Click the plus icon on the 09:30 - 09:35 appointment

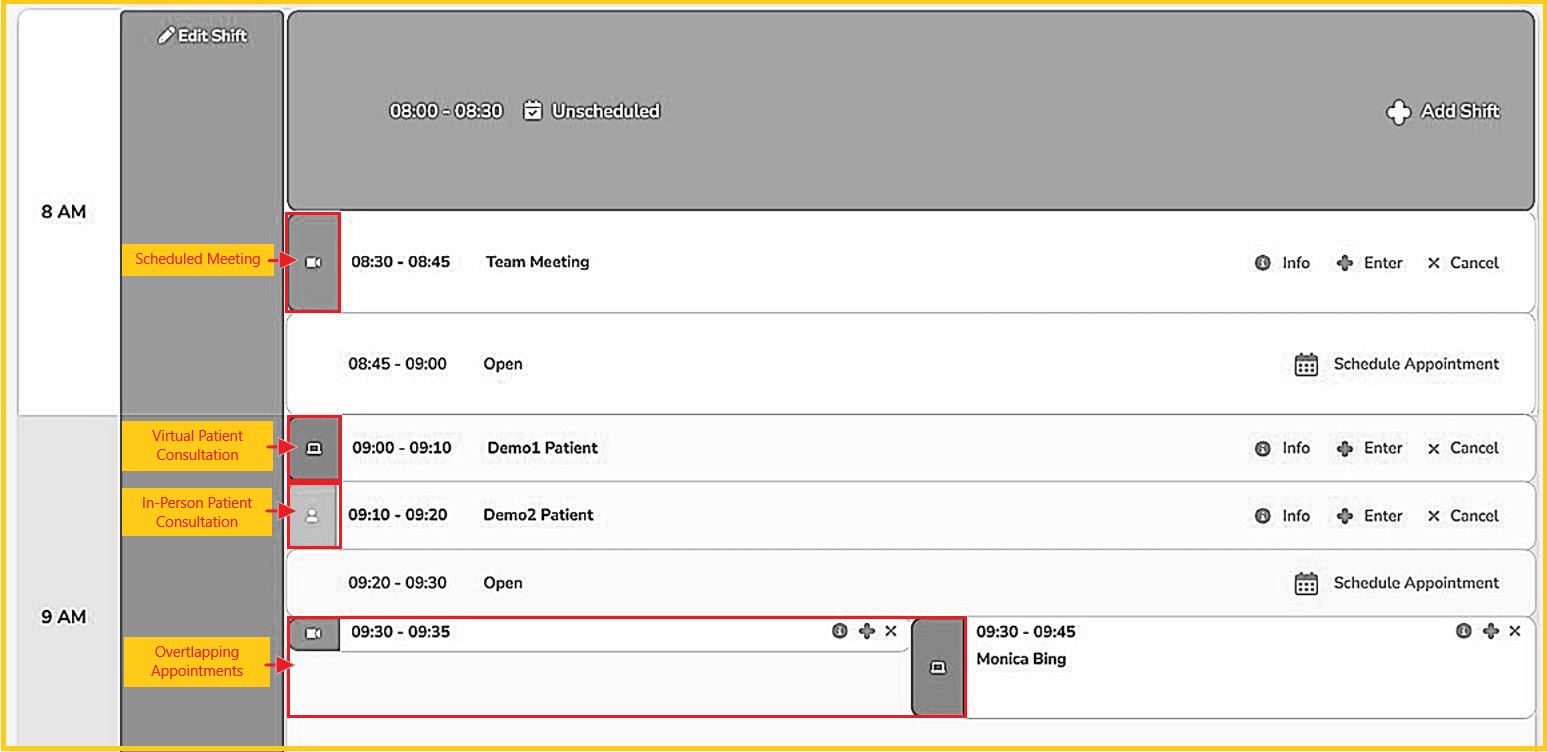coord(867,631)
